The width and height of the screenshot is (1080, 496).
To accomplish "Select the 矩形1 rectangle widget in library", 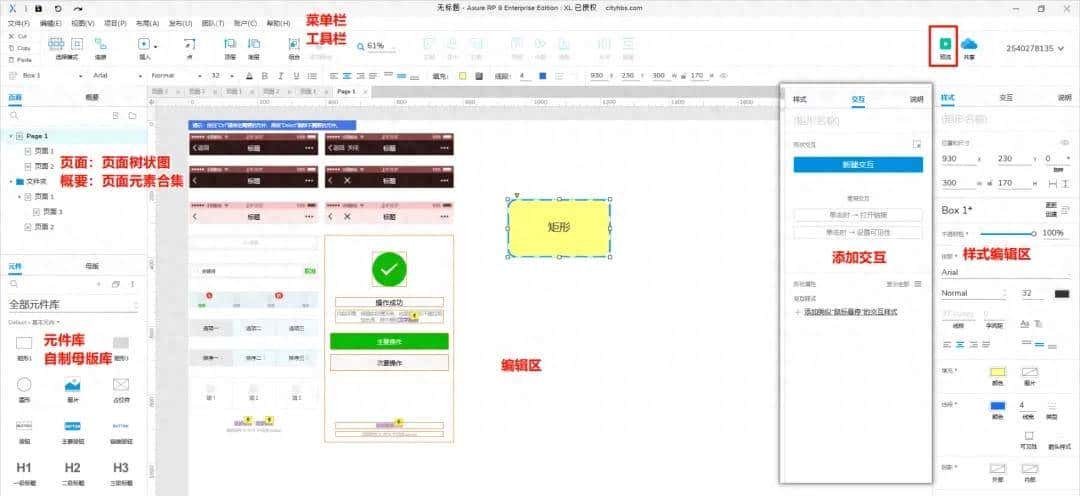I will [x=24, y=348].
